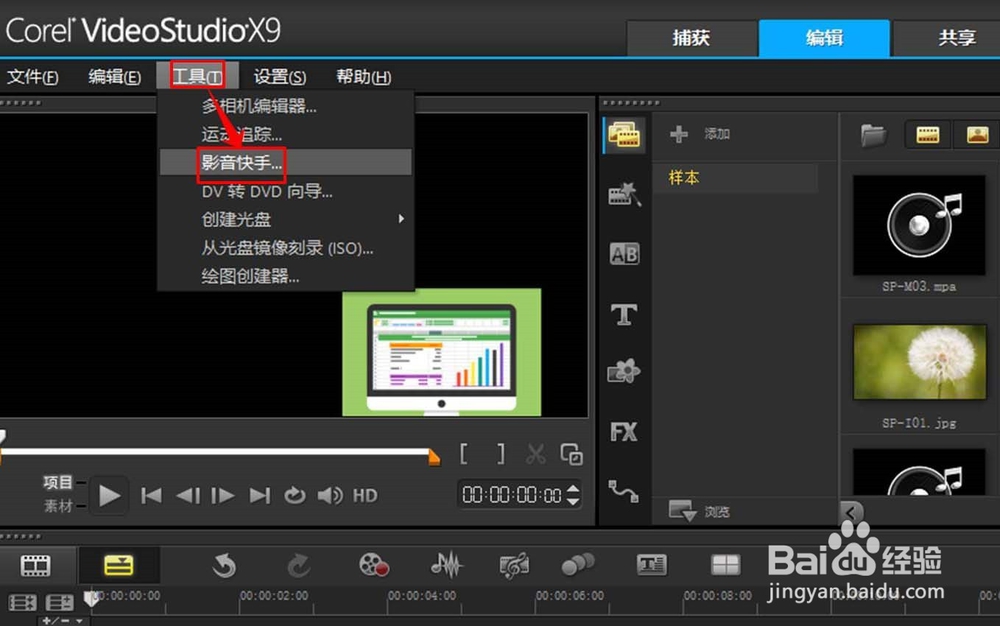The width and height of the screenshot is (1000, 626).
Task: Switch to the 捕获 tab
Action: [691, 38]
